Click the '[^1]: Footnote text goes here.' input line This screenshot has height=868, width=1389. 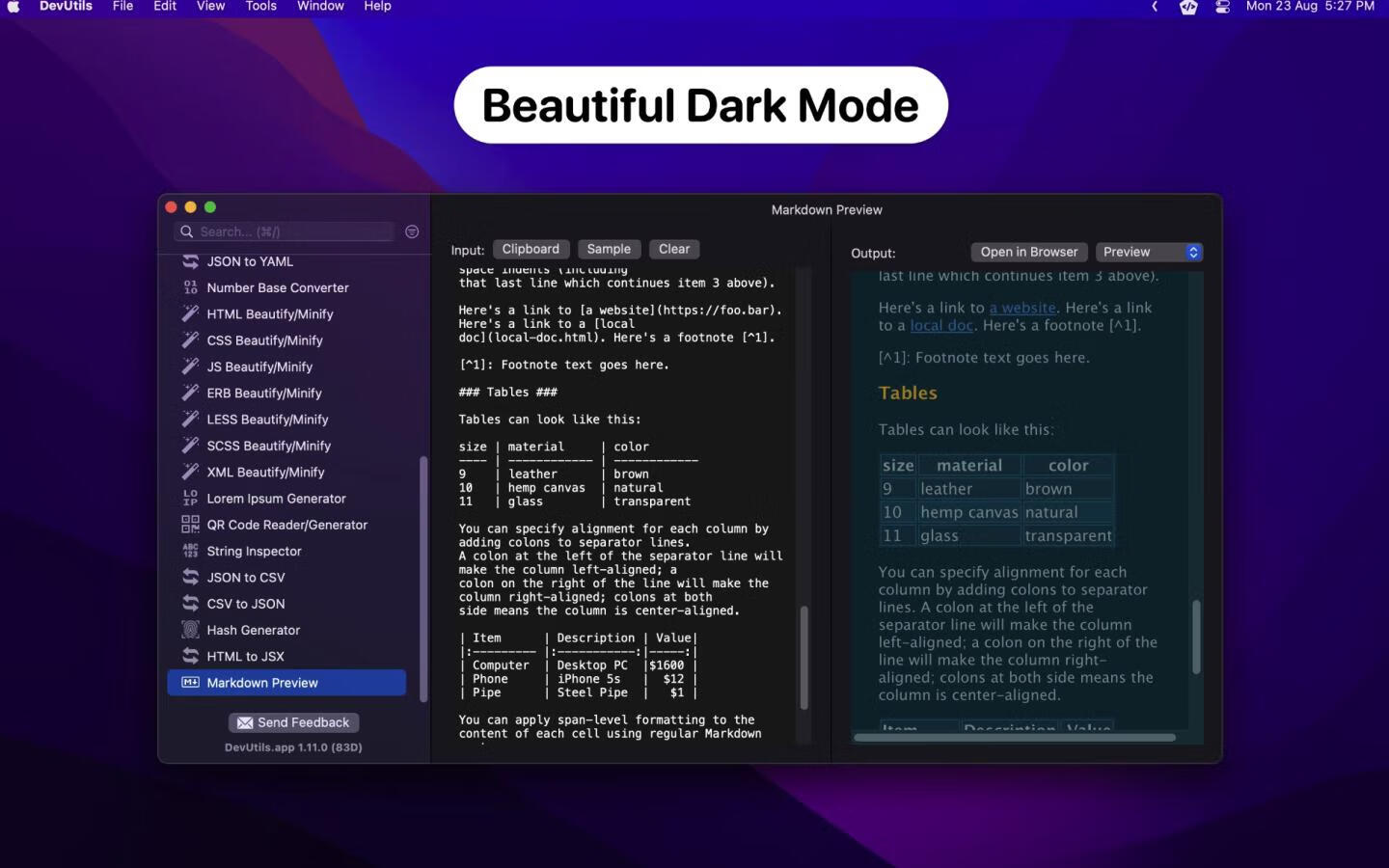(x=563, y=365)
